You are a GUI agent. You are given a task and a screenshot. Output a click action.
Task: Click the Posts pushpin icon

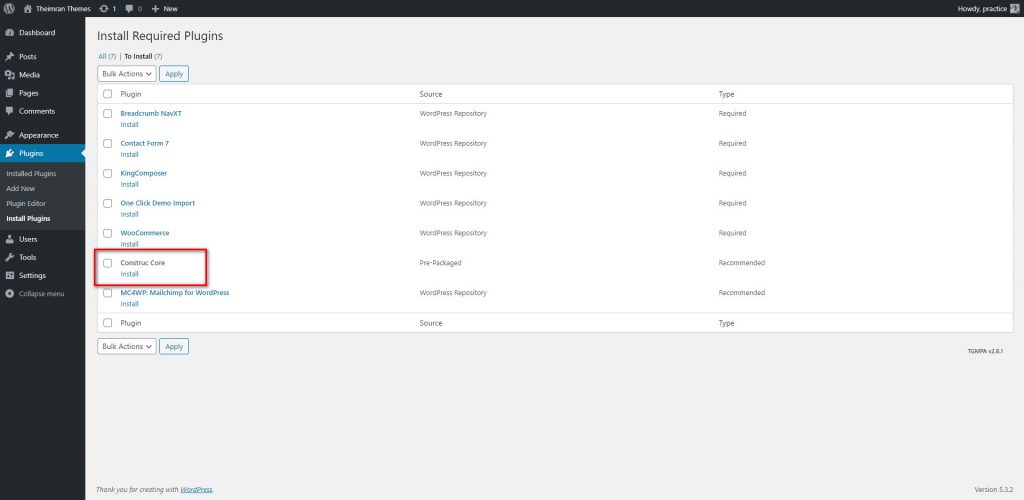tap(10, 57)
